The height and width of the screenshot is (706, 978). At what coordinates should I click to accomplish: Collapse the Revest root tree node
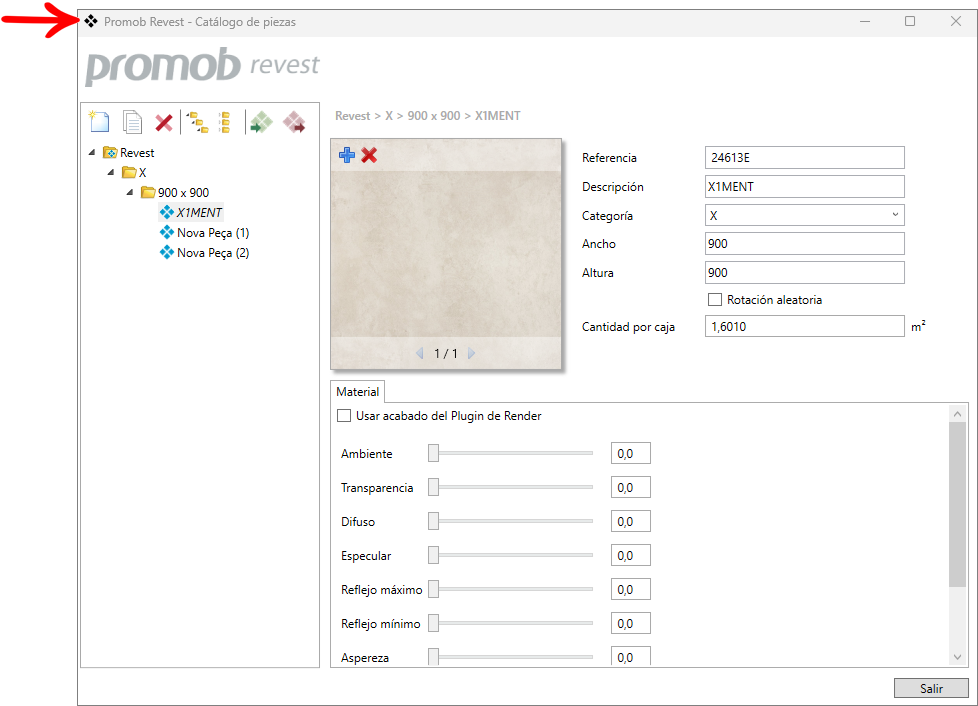(92, 153)
